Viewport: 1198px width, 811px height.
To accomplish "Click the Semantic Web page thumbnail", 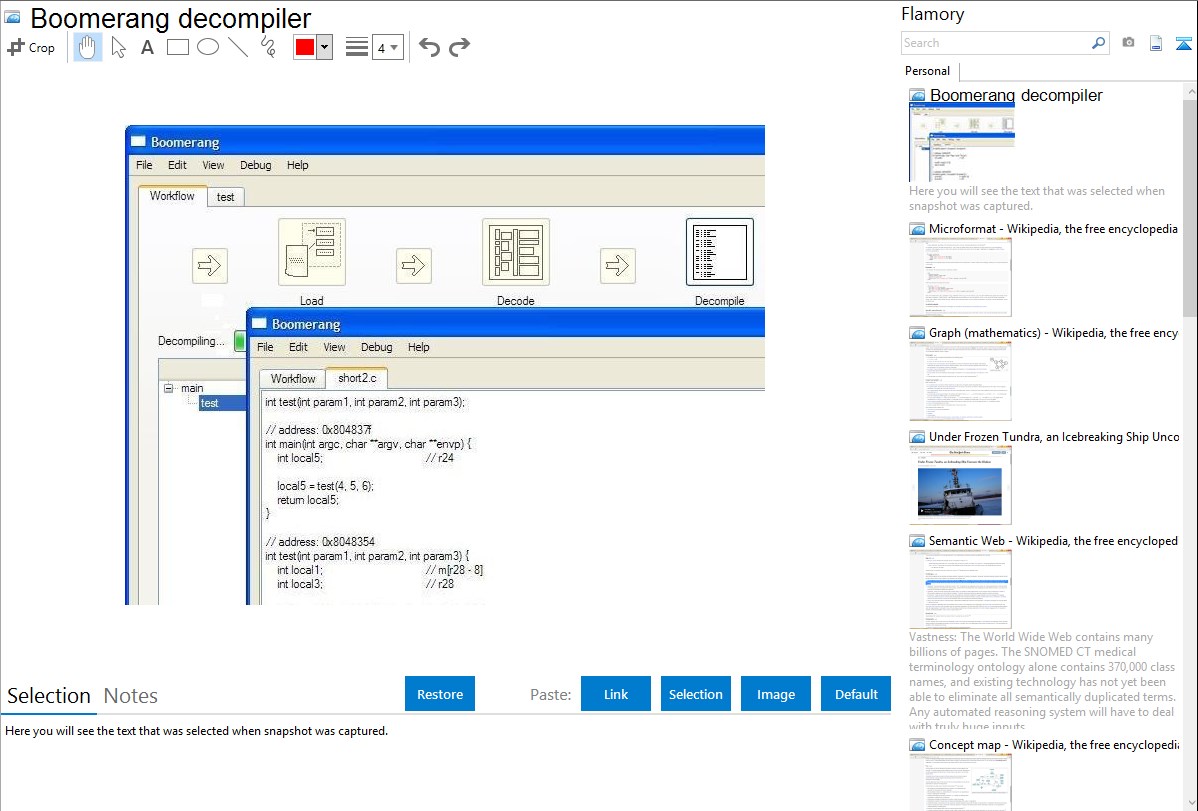I will 960,589.
